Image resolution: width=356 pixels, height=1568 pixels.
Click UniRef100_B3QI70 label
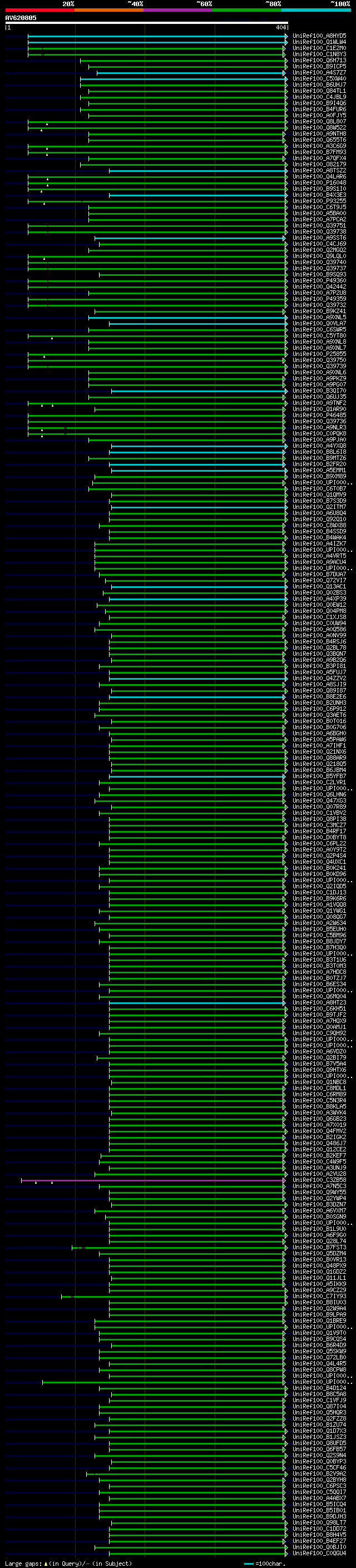click(319, 391)
